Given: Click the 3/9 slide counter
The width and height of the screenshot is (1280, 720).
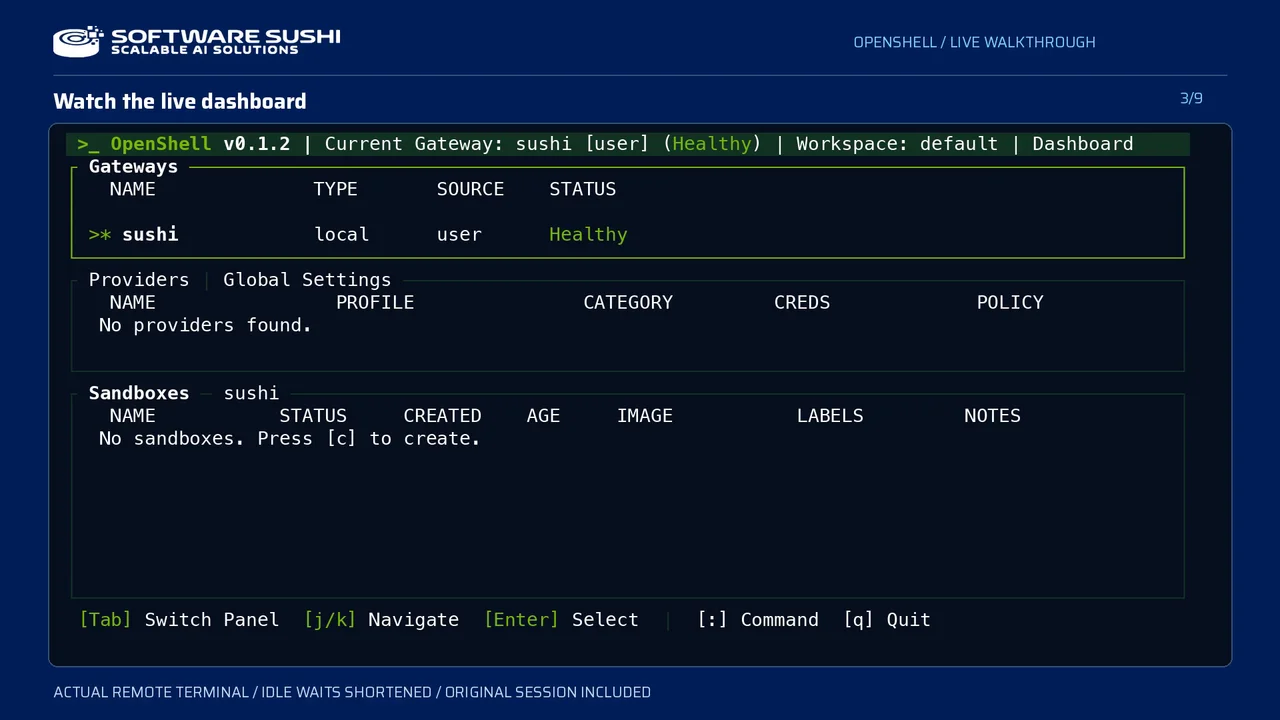Looking at the screenshot, I should pyautogui.click(x=1191, y=98).
